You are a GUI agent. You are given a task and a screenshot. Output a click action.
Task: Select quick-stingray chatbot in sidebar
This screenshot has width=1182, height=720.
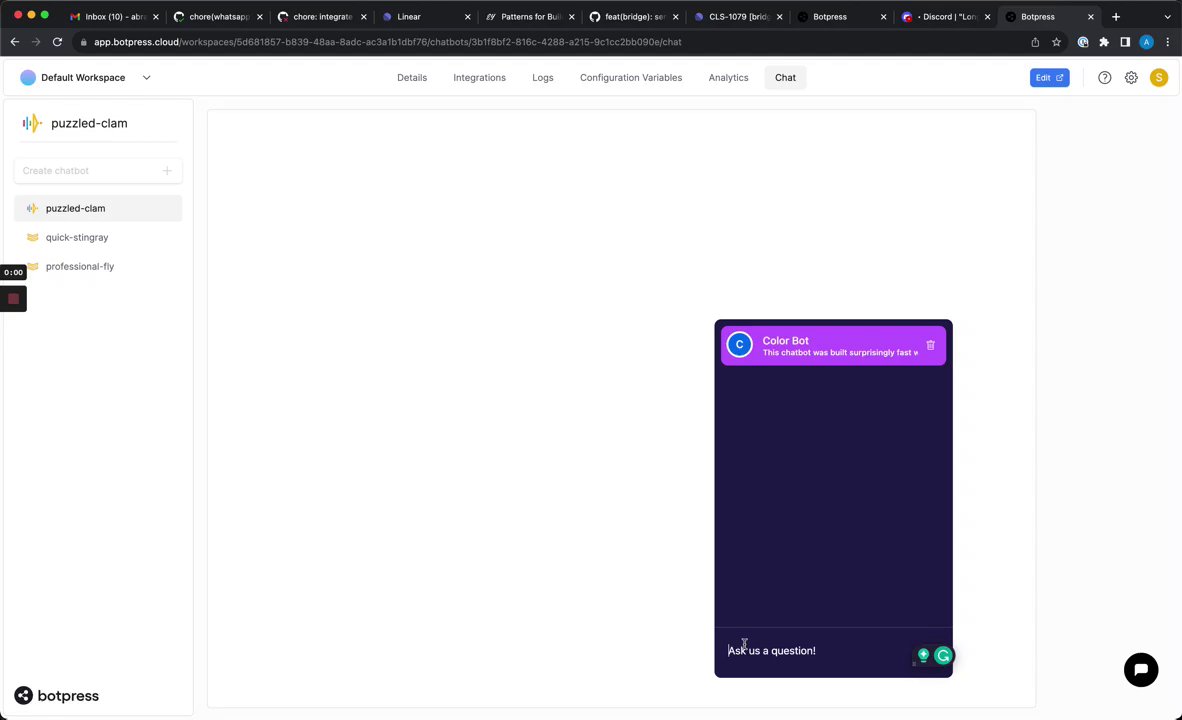(98, 237)
